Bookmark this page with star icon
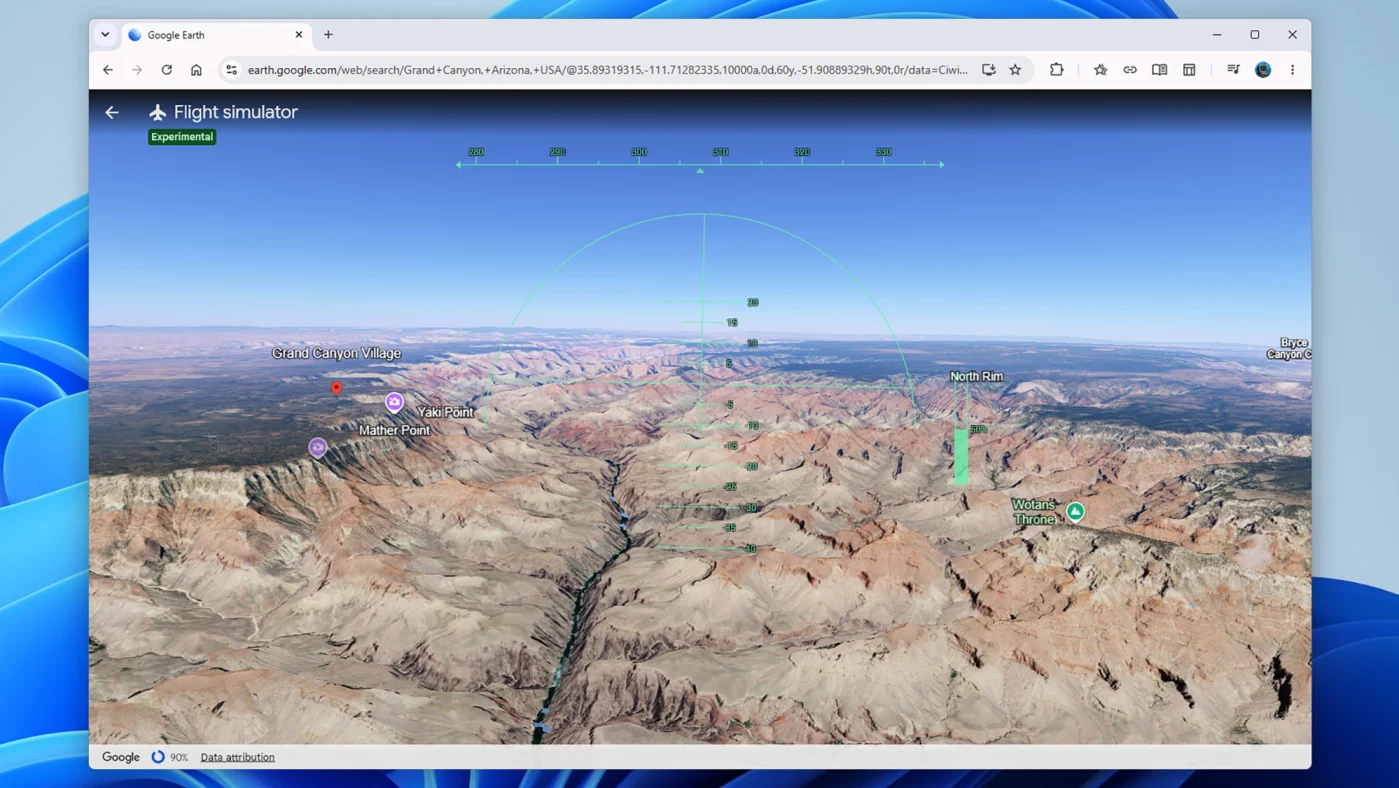This screenshot has height=788, width=1399. 1015,70
